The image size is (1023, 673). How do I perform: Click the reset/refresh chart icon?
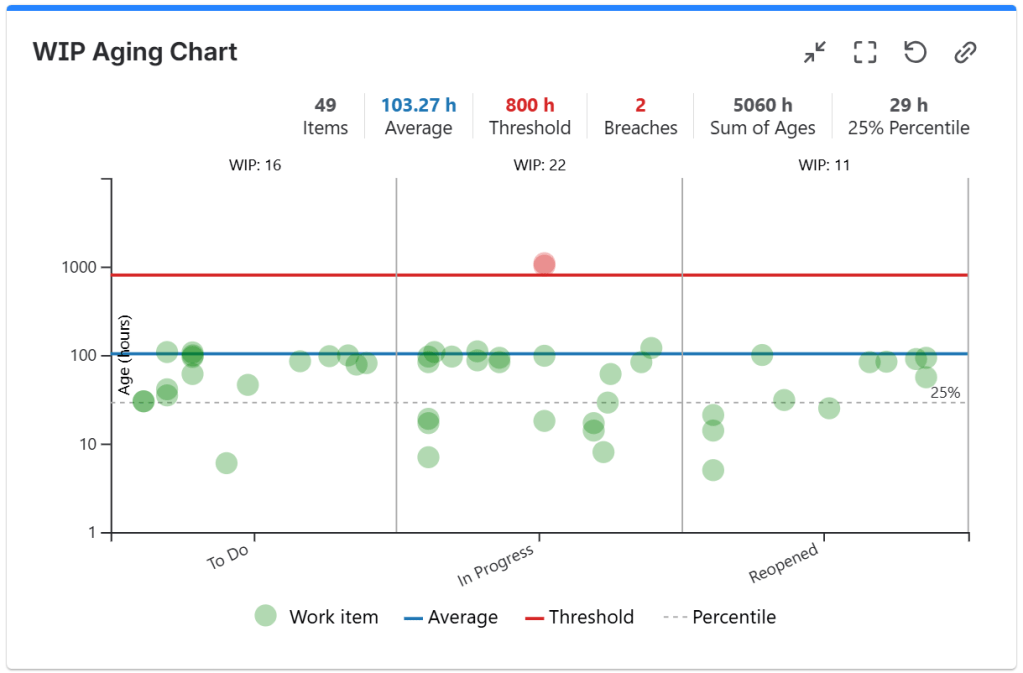coord(915,53)
